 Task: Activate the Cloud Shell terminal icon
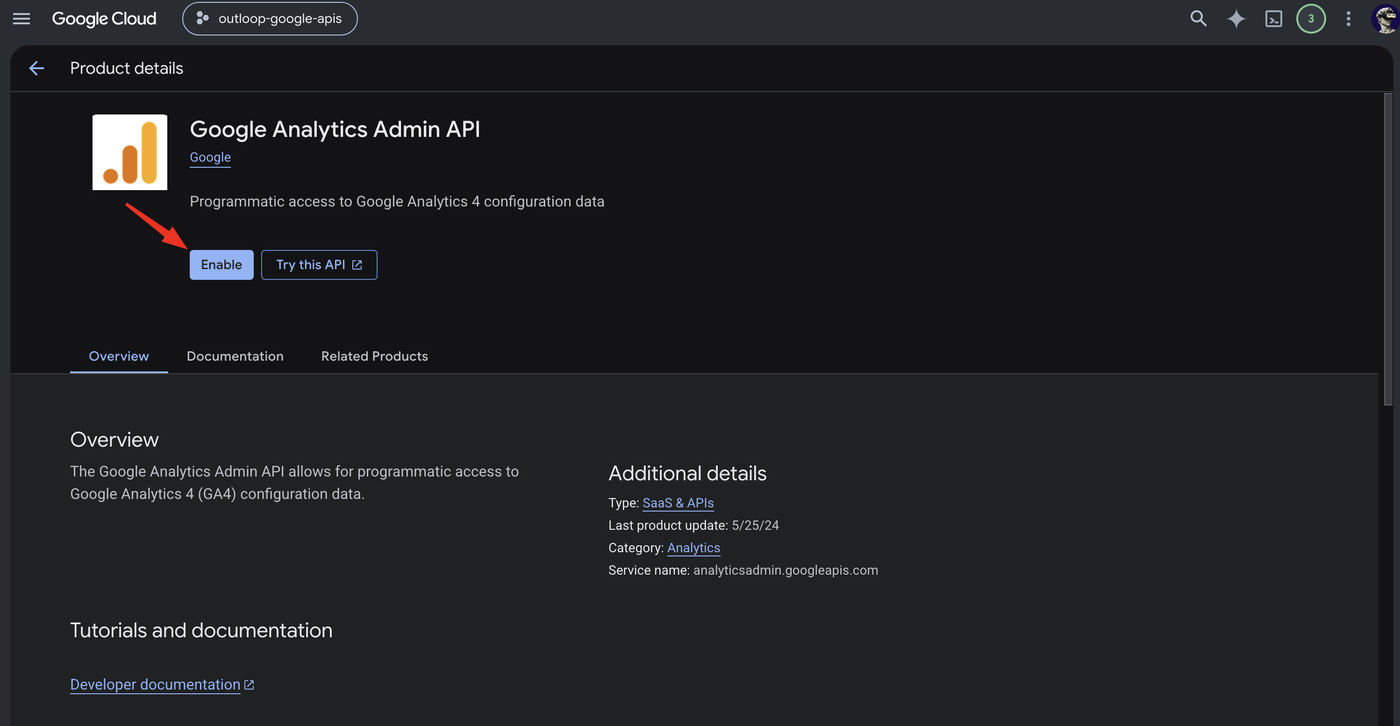click(1273, 19)
